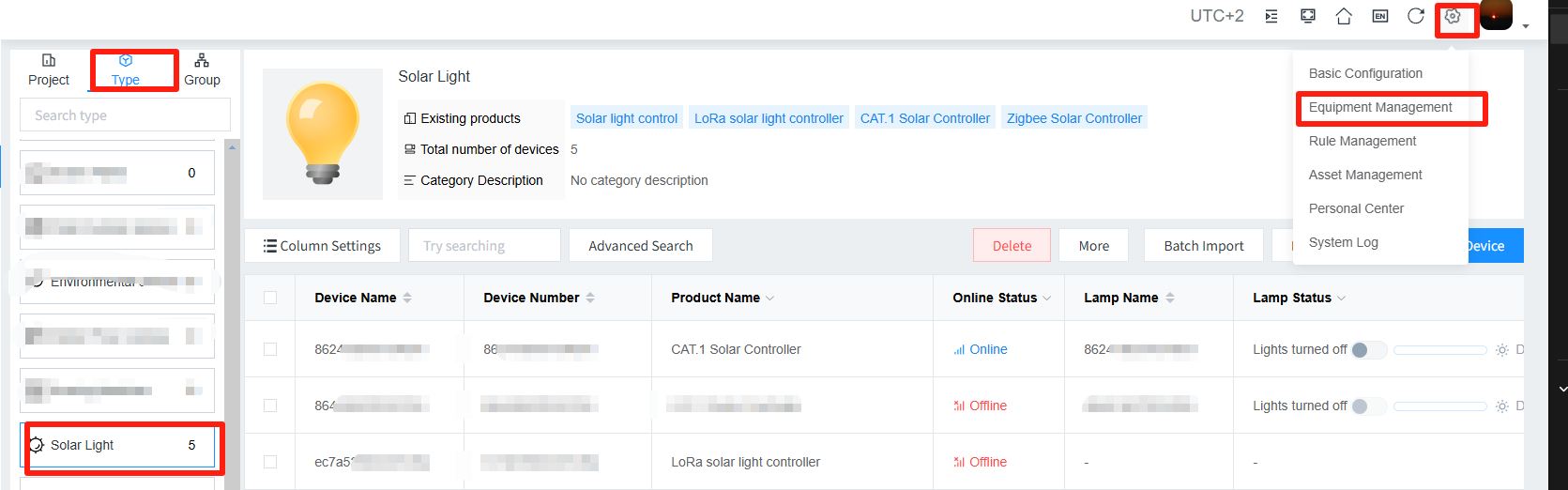Click the refresh icon in top bar

1416,16
